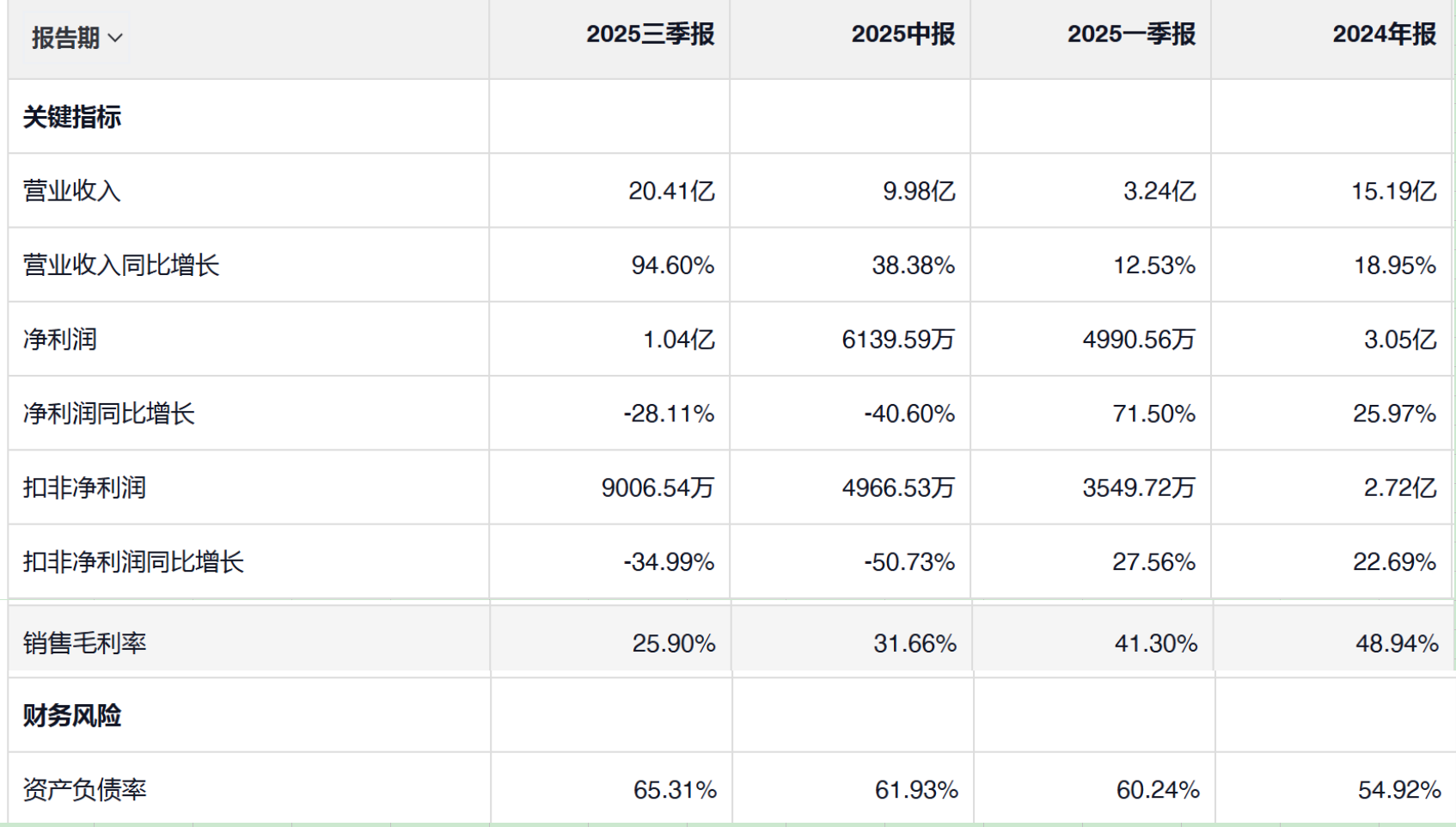Click the 营业收入同比增长 row label
This screenshot has width=1456, height=827.
pos(121,265)
